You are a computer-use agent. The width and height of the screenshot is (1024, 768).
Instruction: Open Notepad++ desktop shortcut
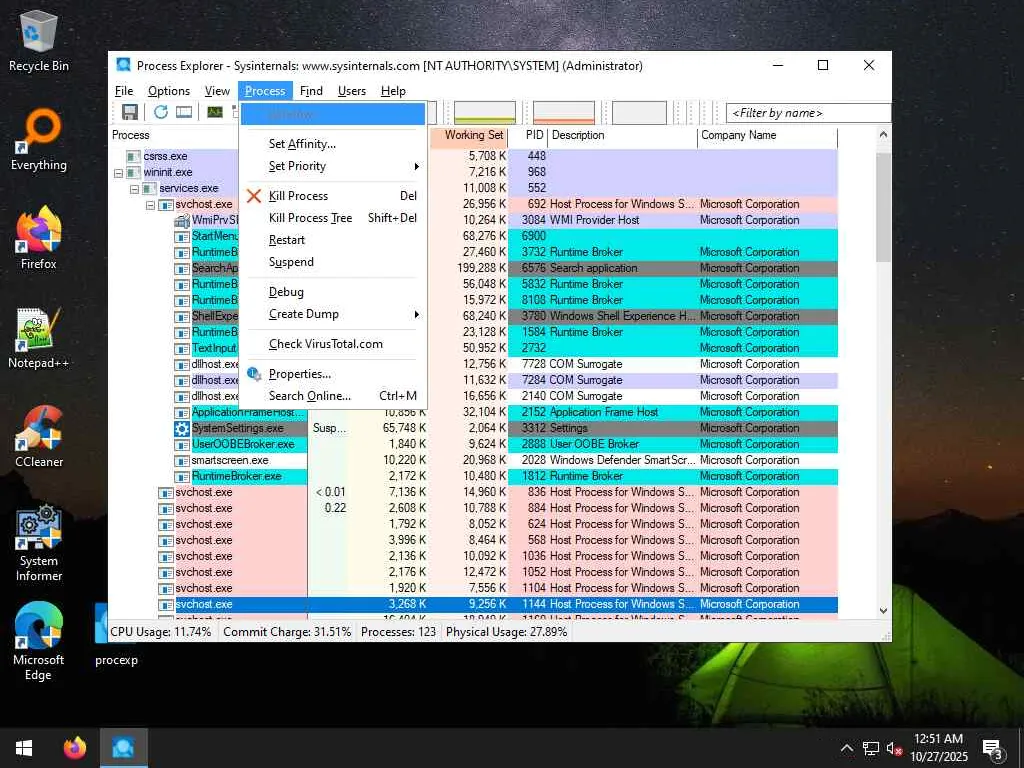(x=39, y=338)
